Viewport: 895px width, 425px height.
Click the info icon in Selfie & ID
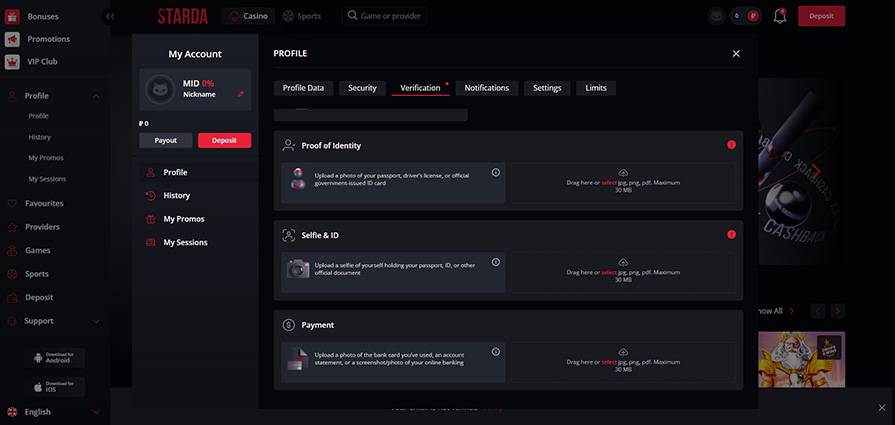(x=495, y=262)
